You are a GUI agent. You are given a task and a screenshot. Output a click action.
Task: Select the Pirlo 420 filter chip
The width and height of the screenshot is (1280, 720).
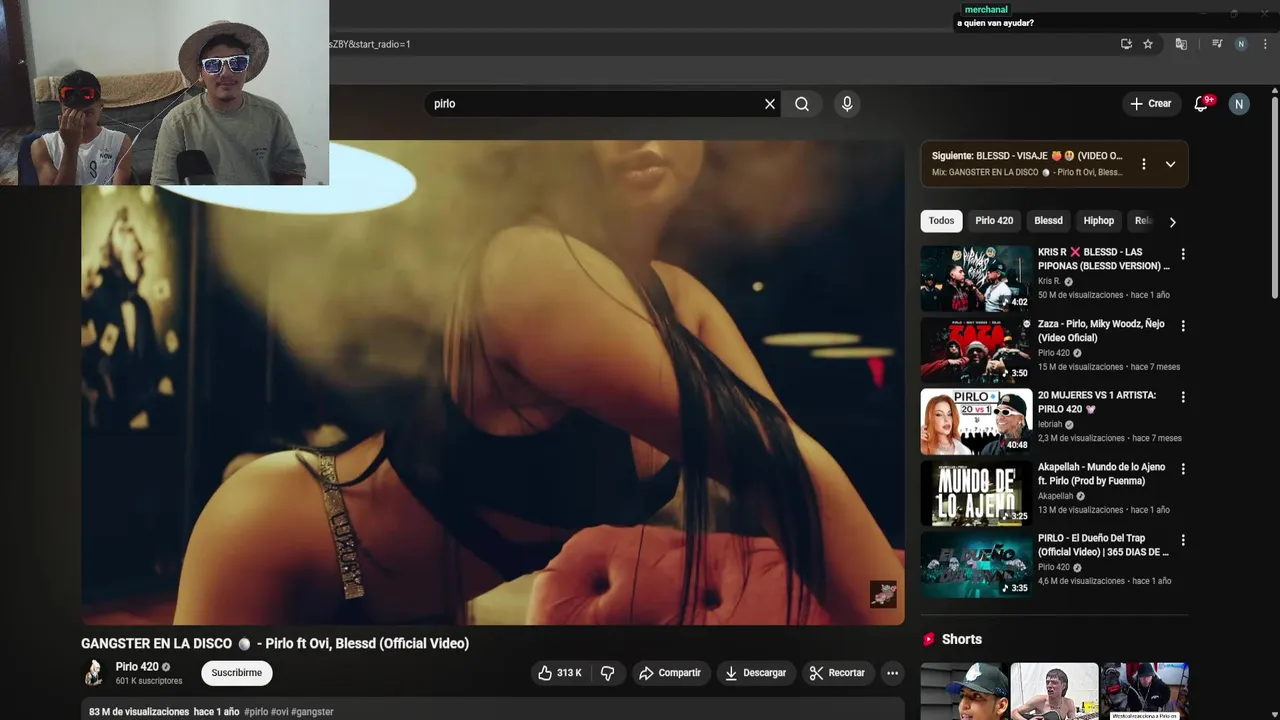point(994,221)
